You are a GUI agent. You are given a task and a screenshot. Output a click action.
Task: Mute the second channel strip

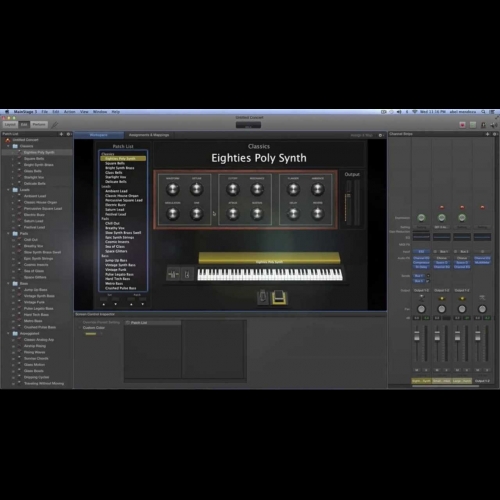point(437,370)
